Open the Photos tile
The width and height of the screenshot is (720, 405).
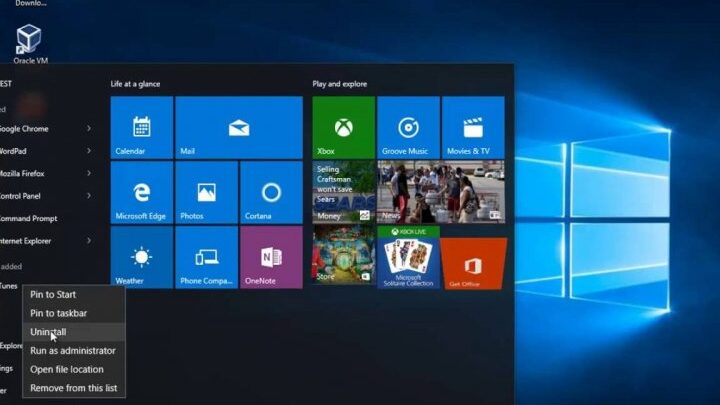(207, 192)
